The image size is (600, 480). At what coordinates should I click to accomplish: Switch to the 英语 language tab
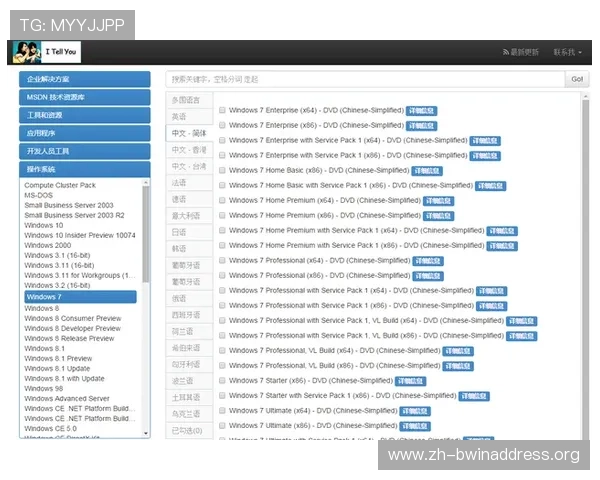[x=189, y=117]
